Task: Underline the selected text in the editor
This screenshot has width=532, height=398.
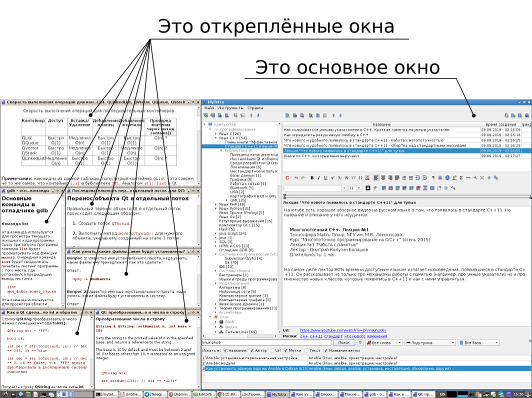Action: (325, 178)
